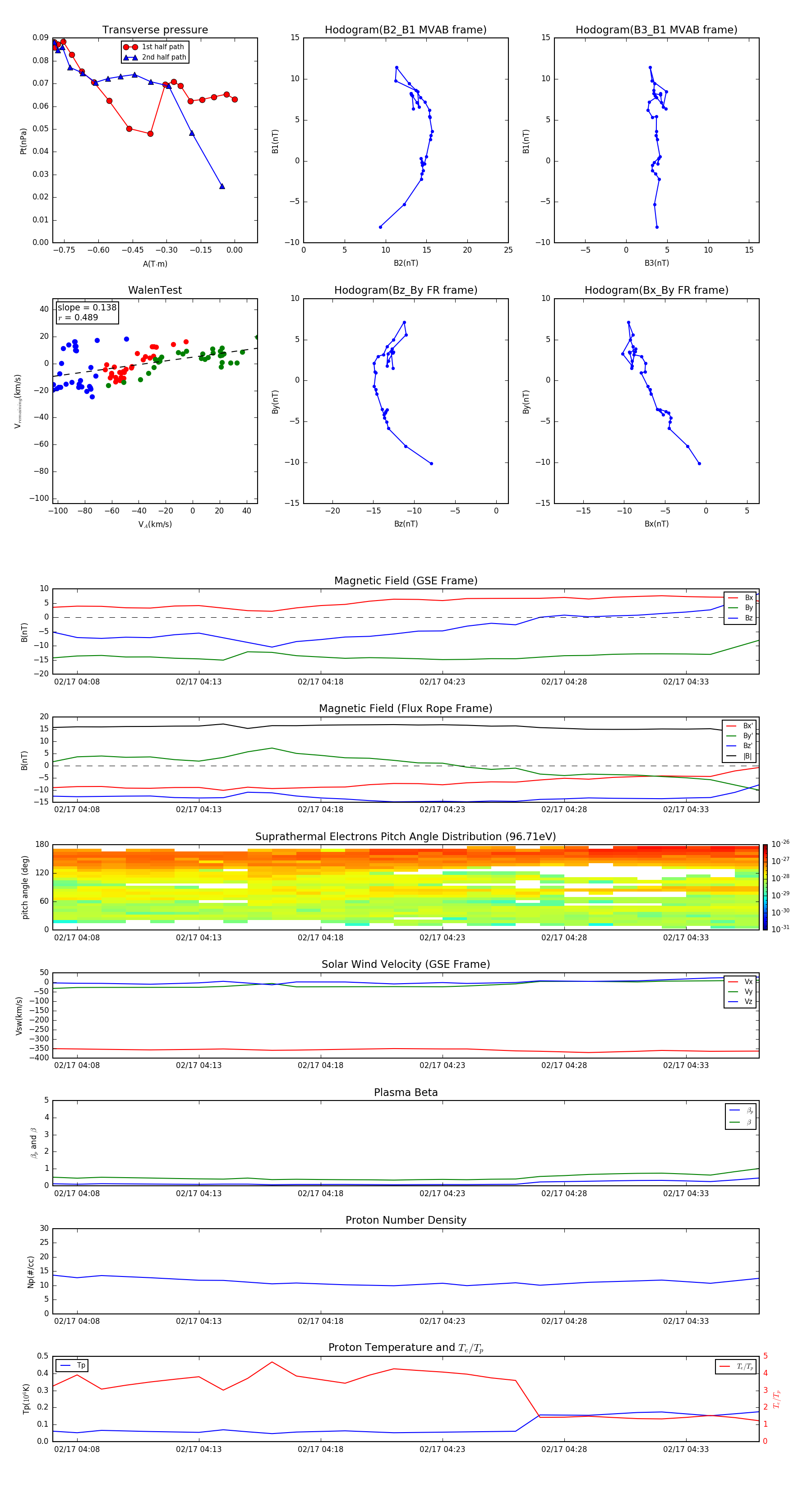Click the 'Bx(nT)' x-axis label
Screen dimensions: 812x1489
tap(656, 524)
